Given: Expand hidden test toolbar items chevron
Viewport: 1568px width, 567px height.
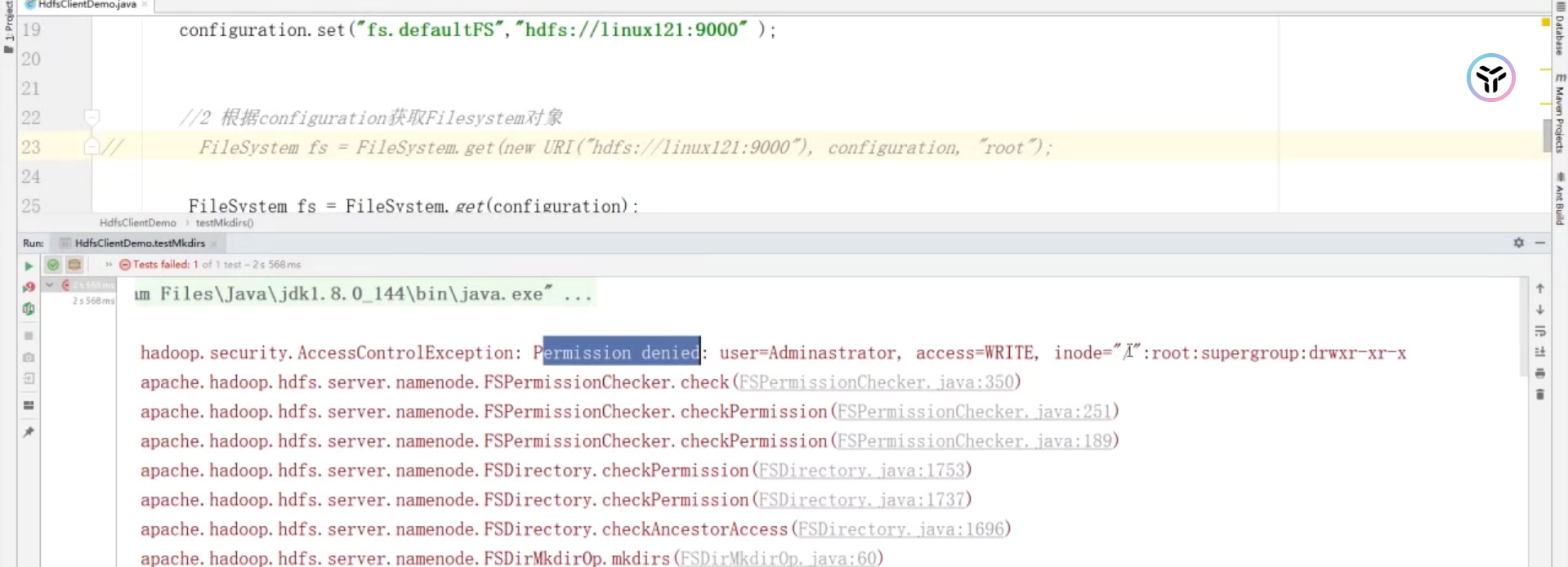Looking at the screenshot, I should tap(108, 265).
